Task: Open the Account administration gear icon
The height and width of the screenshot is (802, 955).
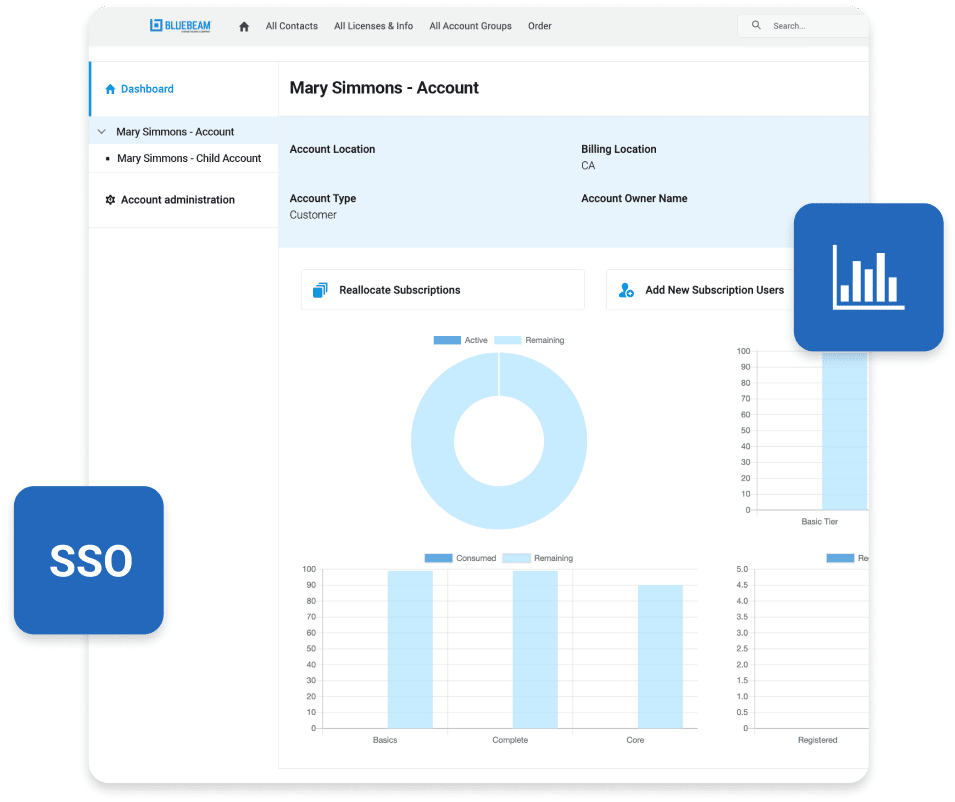Action: coord(110,199)
